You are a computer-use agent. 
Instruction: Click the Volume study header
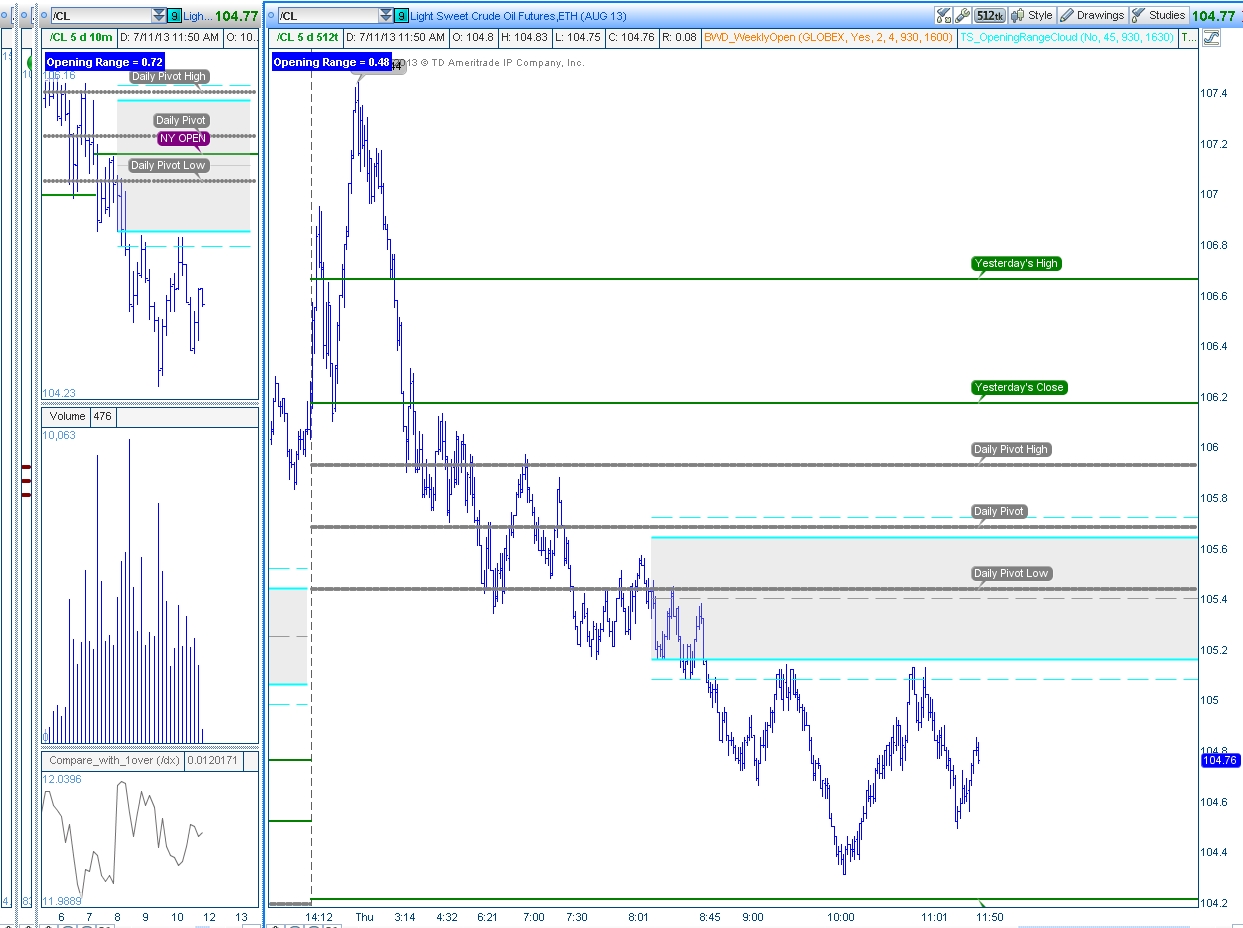67,415
